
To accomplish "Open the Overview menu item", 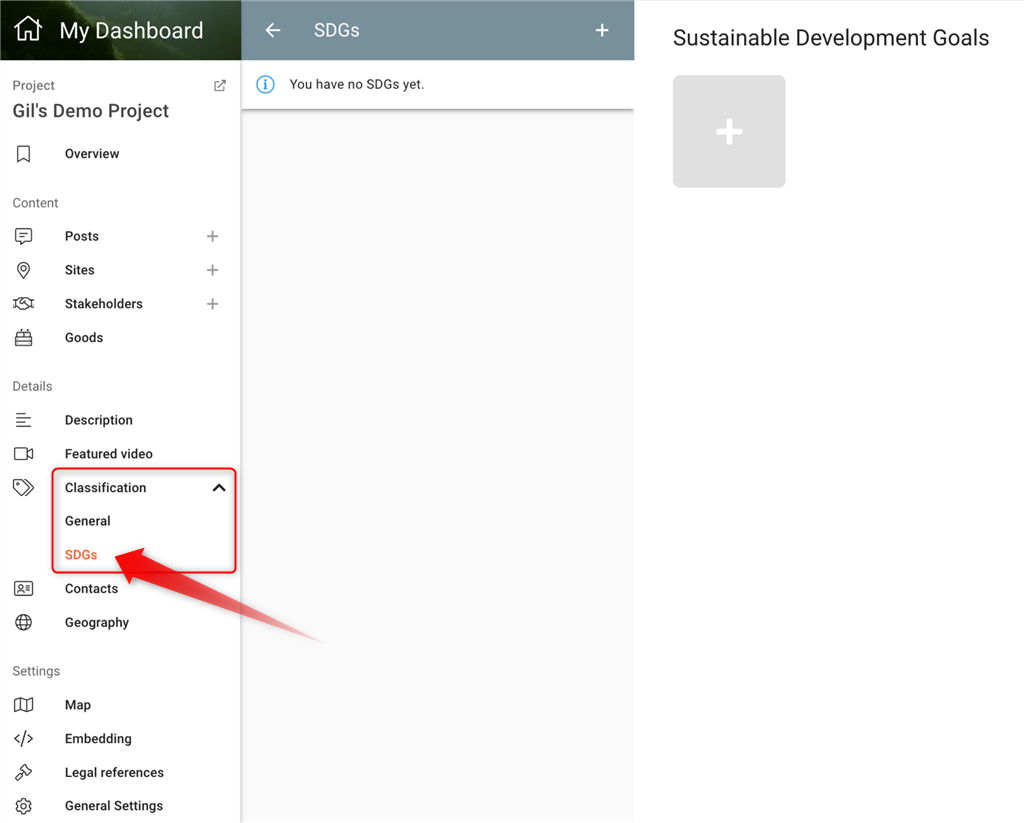I will (x=92, y=154).
